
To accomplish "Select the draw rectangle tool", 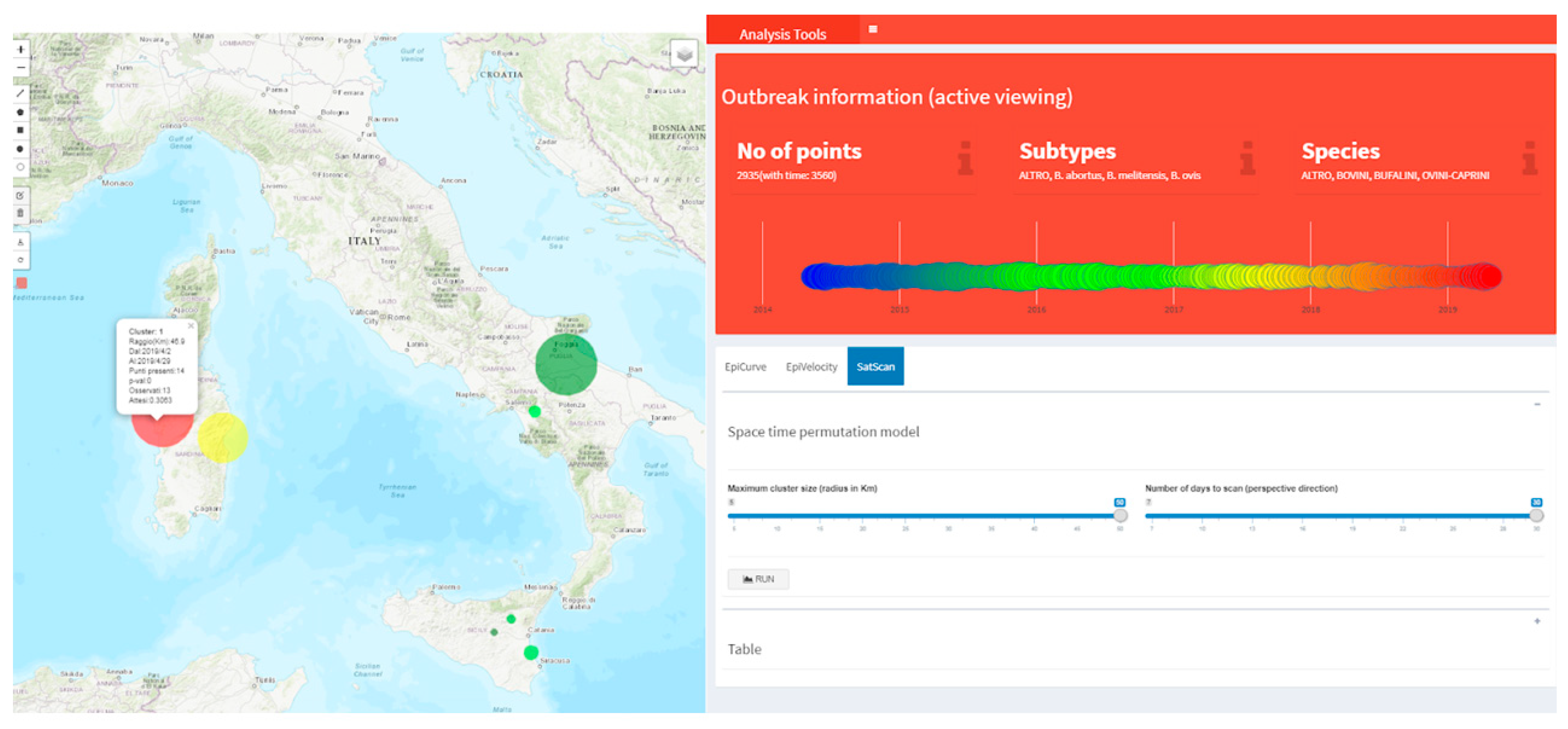I will (x=21, y=130).
